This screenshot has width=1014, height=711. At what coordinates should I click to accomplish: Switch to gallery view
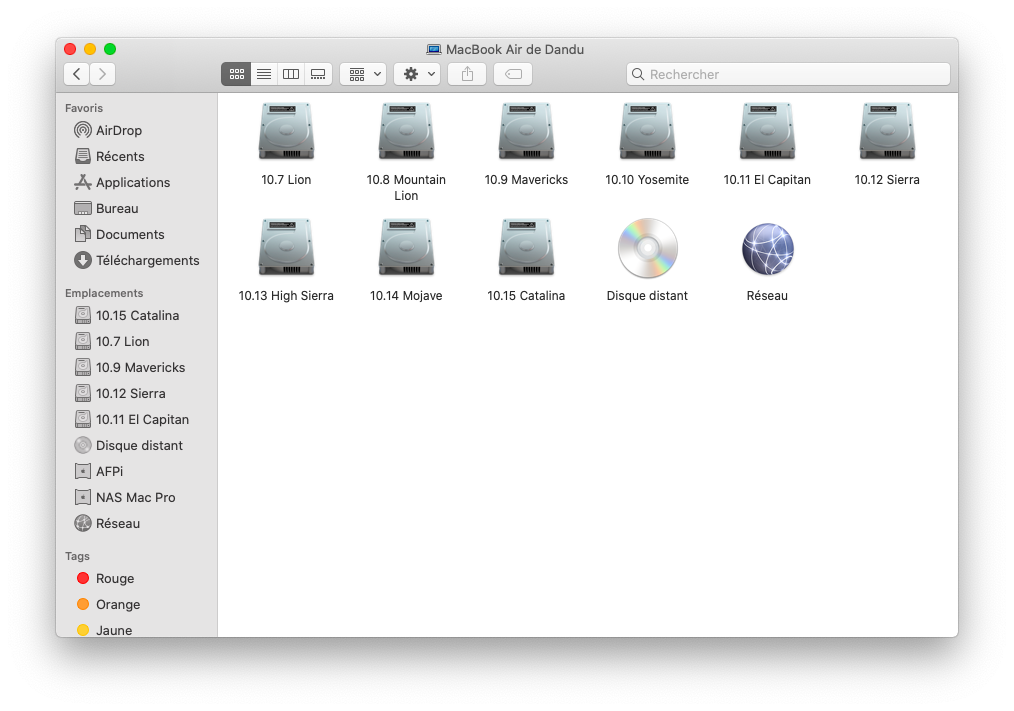coord(318,74)
